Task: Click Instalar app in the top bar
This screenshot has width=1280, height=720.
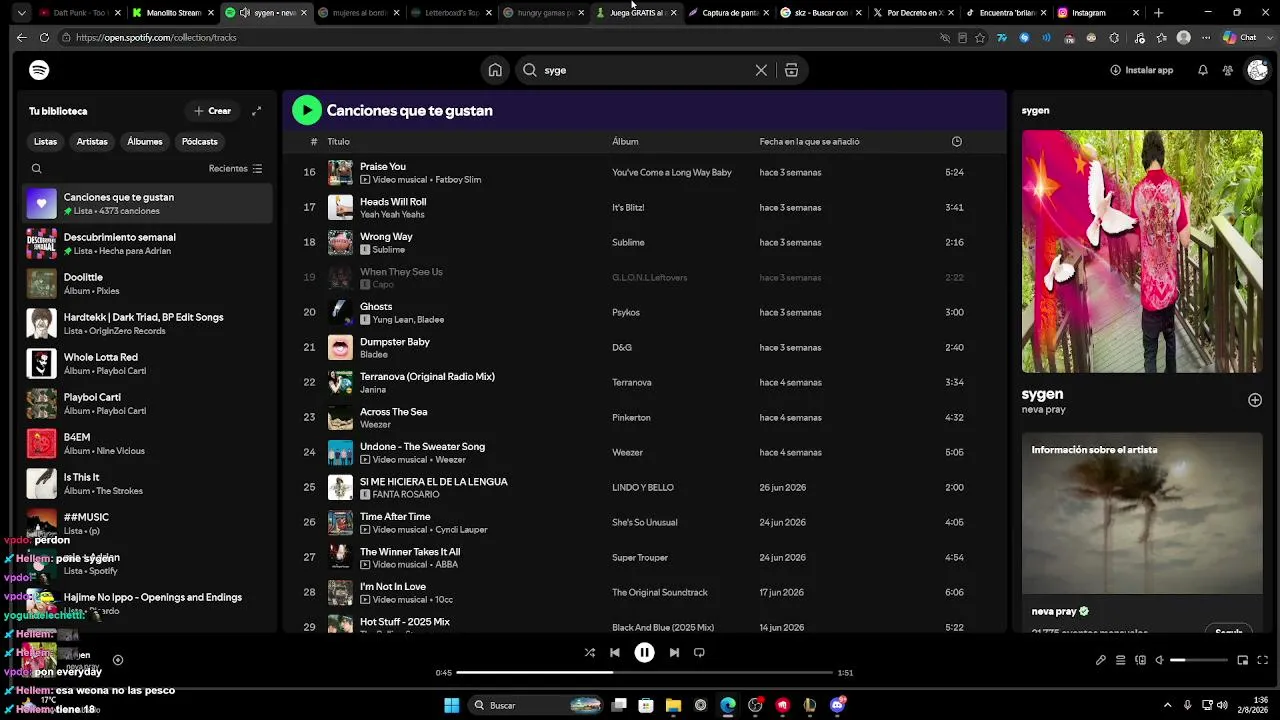Action: pos(1141,70)
